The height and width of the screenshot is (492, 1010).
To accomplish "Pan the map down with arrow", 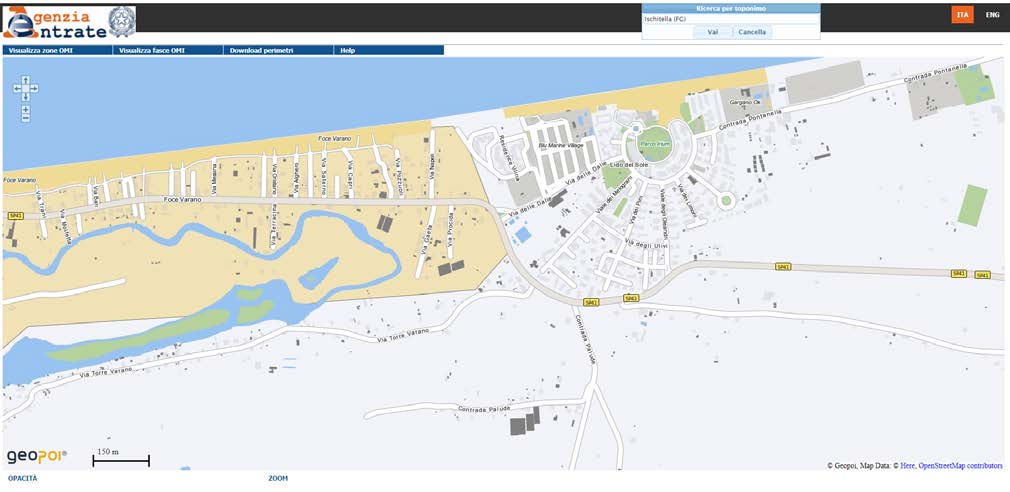I will pos(25,97).
